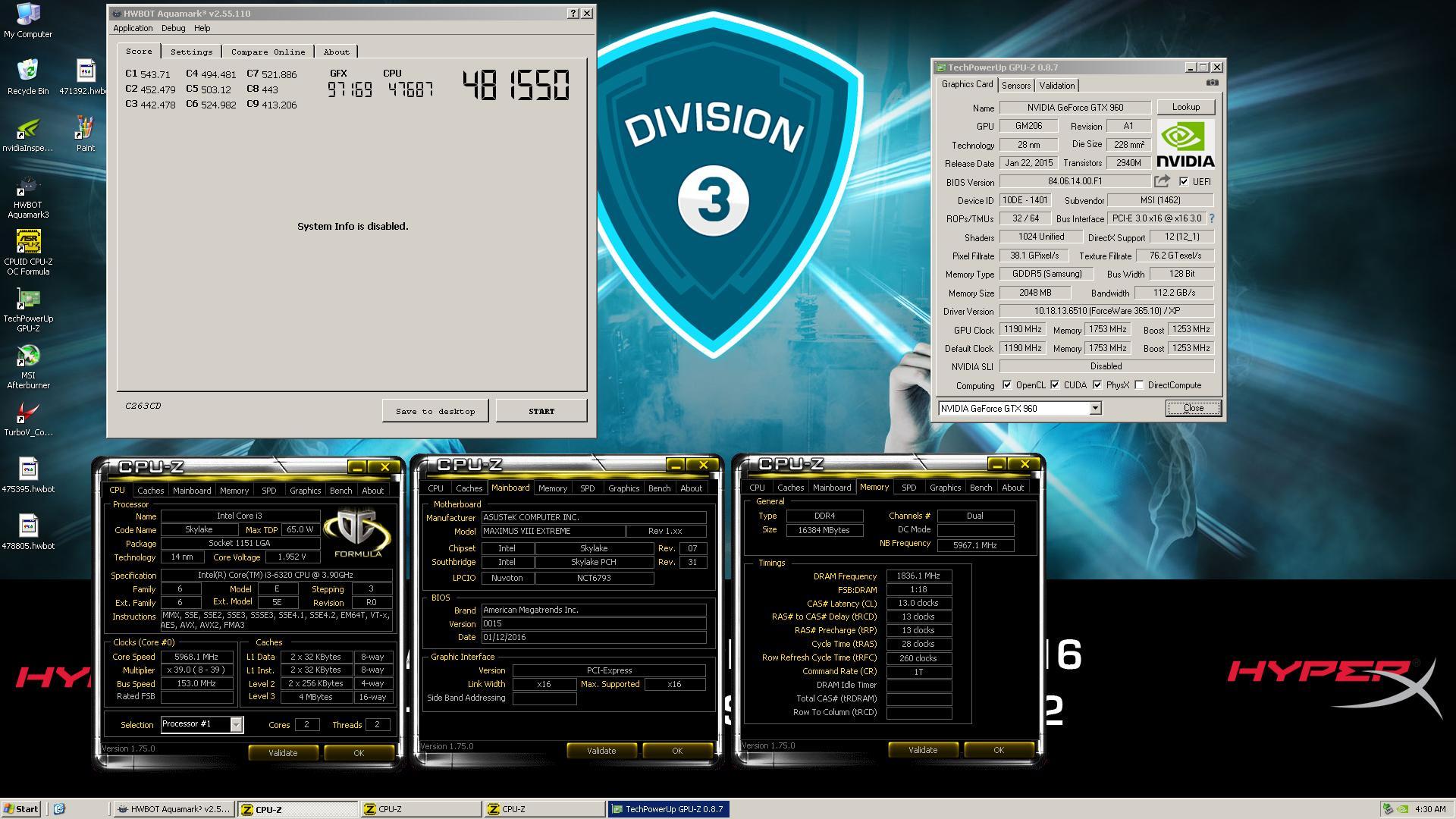Click the leftmost system tray icon beside the NVIDIA icon
Image resolution: width=1456 pixels, height=819 pixels.
pyautogui.click(x=1388, y=809)
